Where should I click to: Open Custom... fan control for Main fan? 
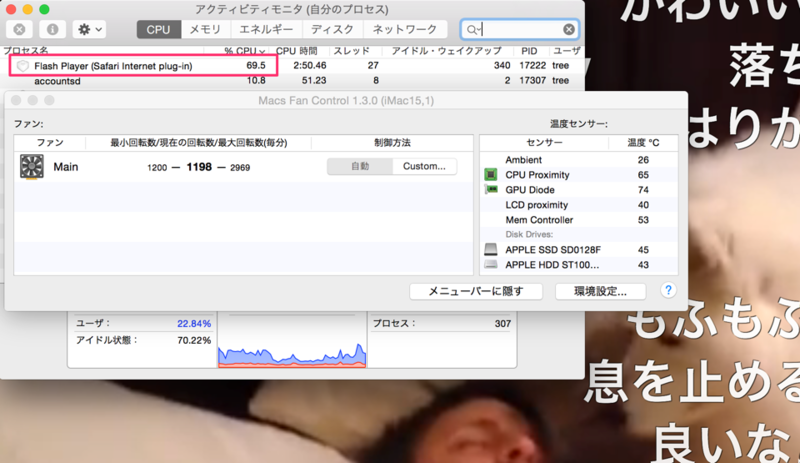[424, 166]
